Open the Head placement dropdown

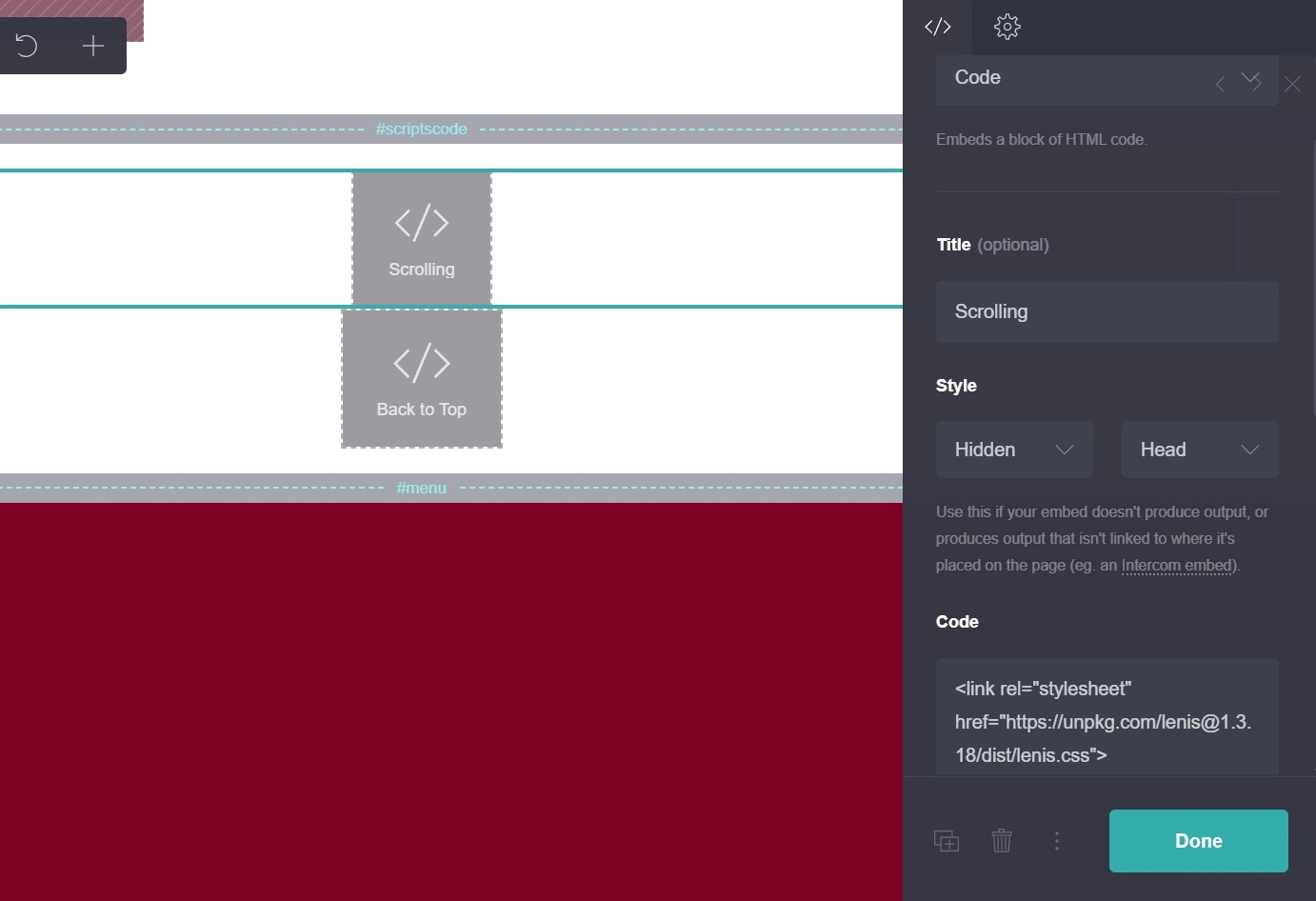(1200, 450)
